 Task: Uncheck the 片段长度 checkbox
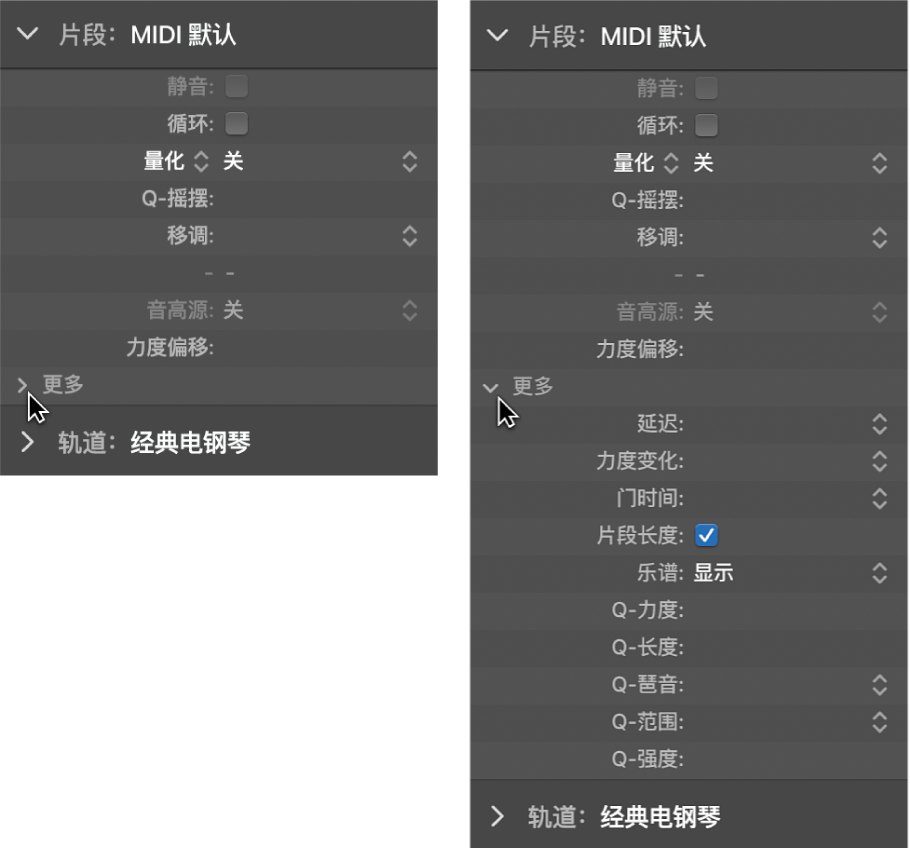pos(706,536)
